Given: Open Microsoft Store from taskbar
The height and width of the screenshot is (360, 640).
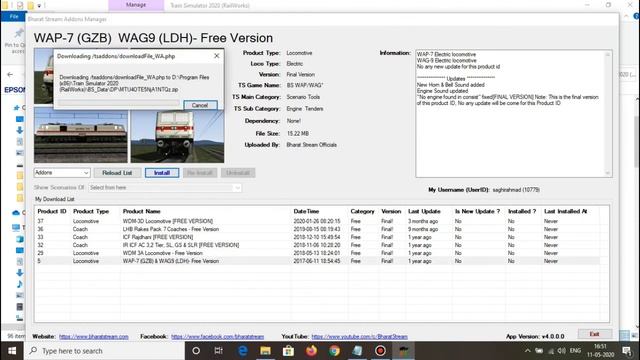Looking at the screenshot, I should pos(288,351).
